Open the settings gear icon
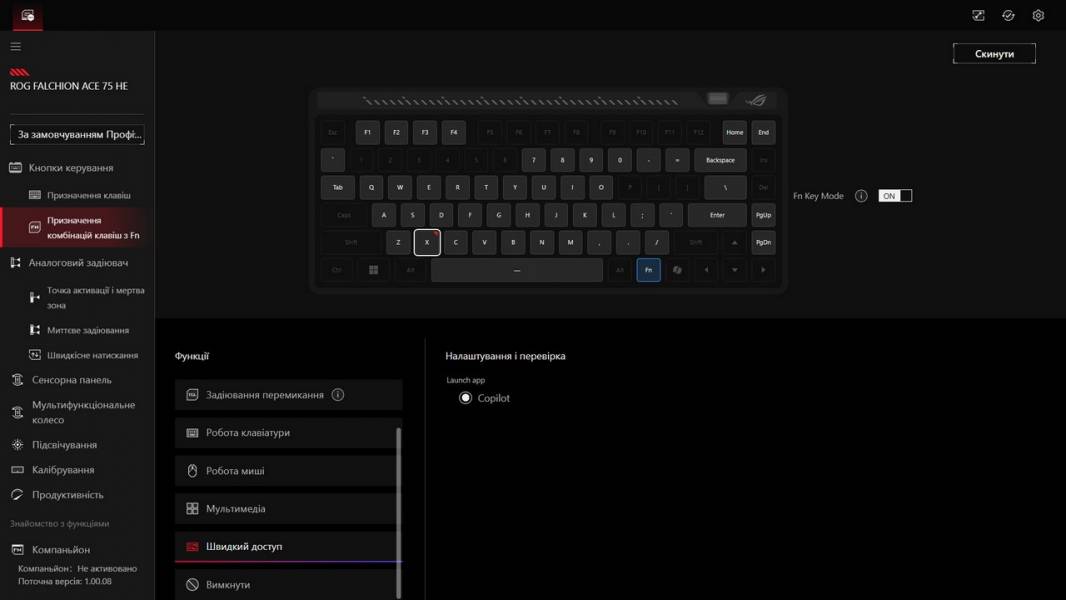 (x=1038, y=15)
